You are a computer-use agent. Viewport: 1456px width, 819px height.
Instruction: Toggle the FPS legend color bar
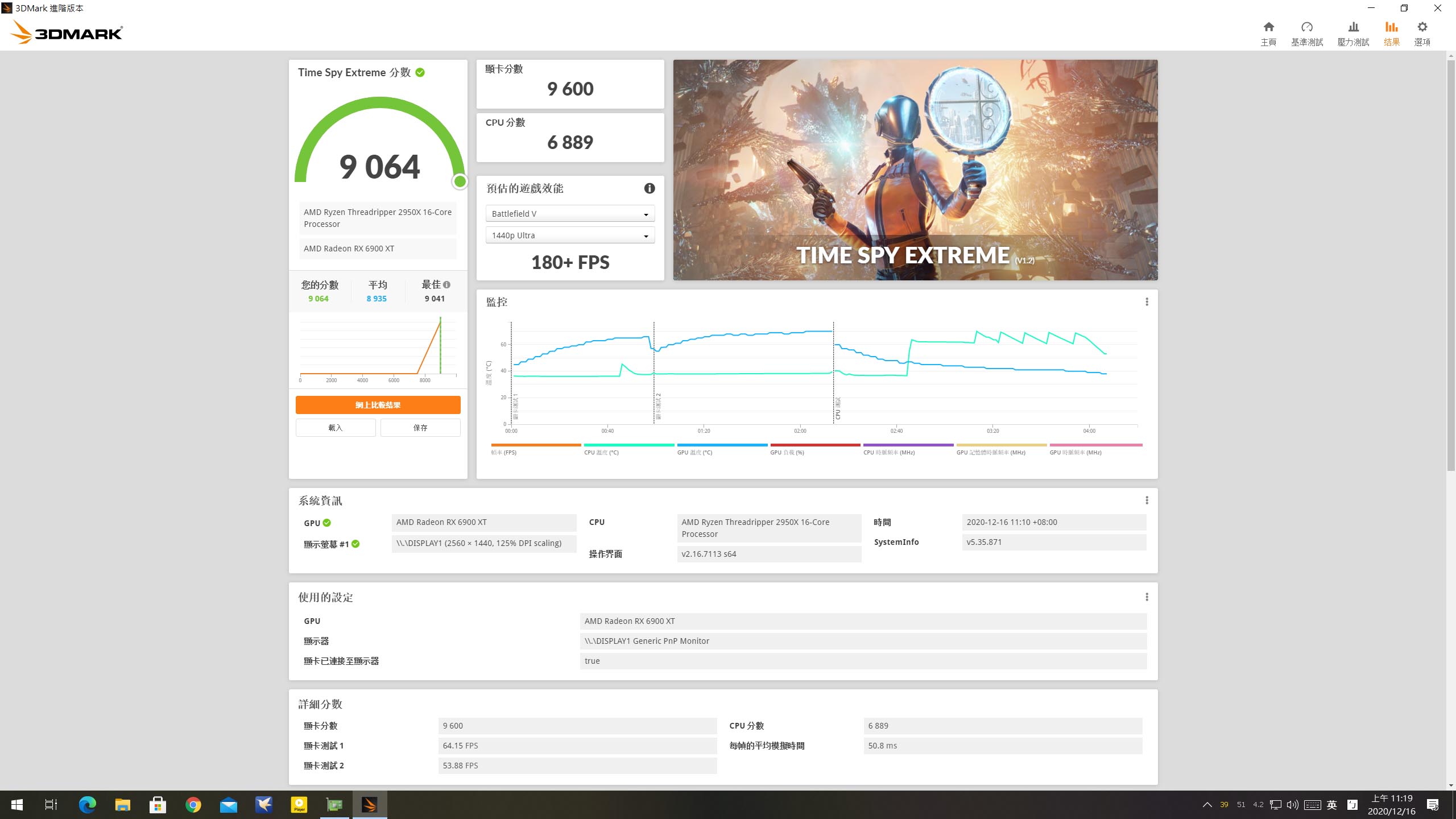tap(536, 445)
